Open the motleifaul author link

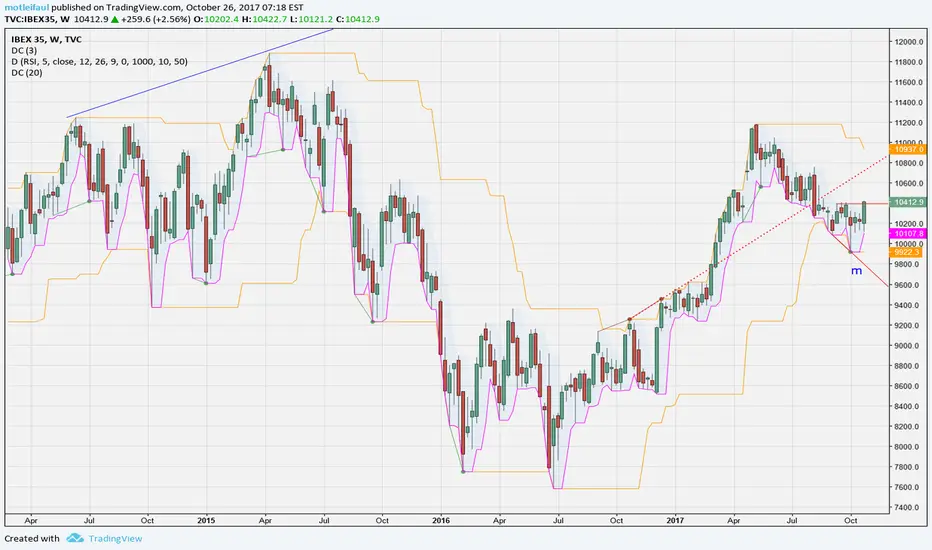[x=27, y=8]
